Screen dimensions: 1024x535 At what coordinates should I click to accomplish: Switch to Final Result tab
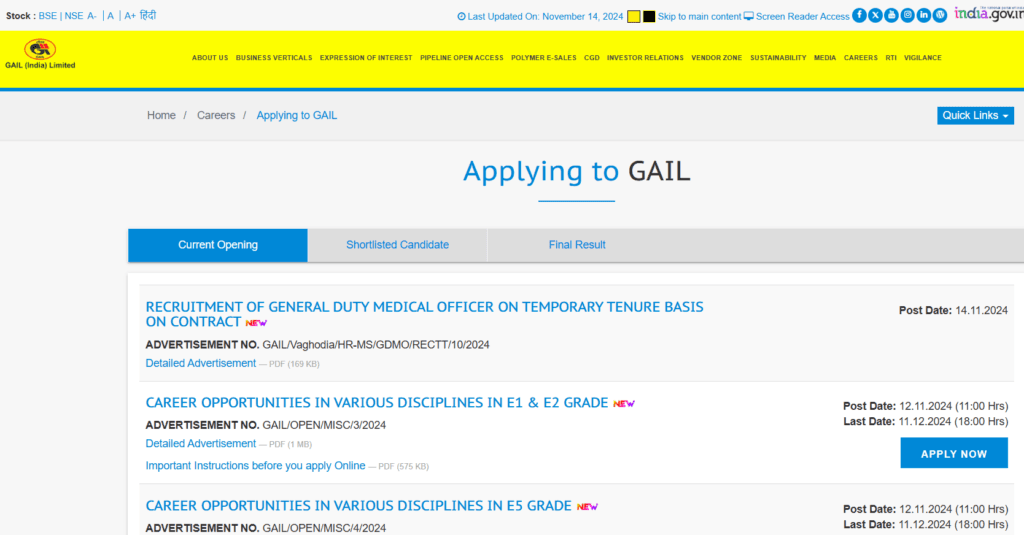[x=577, y=245]
